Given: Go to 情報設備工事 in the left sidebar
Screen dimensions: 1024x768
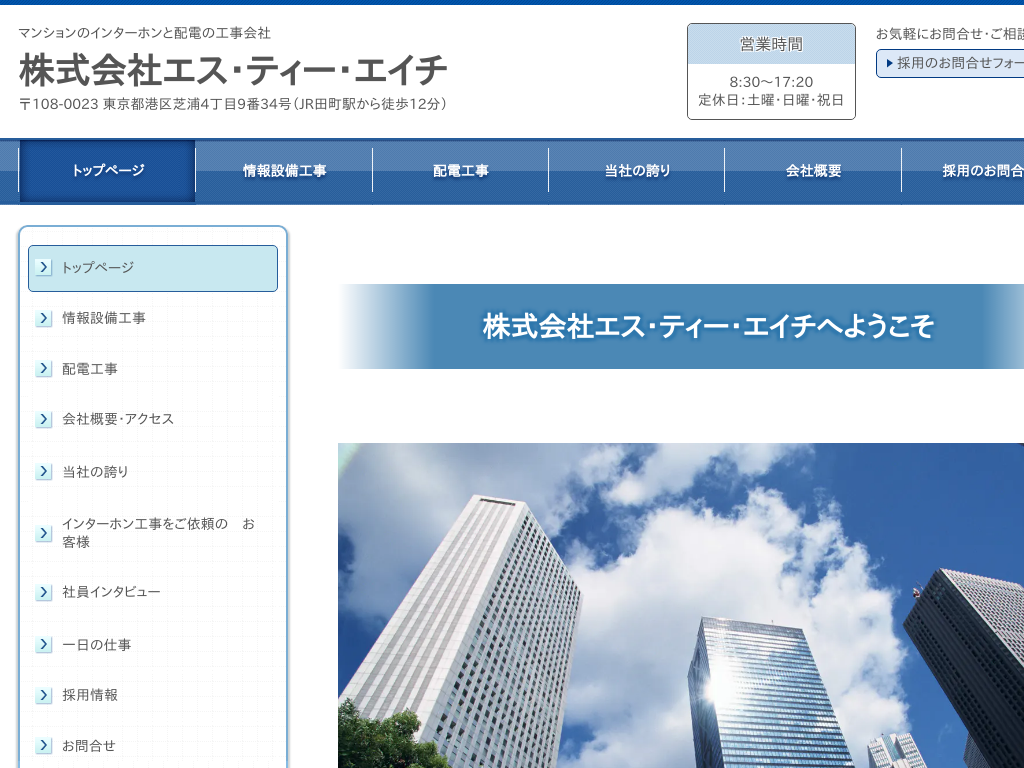Looking at the screenshot, I should tap(153, 318).
